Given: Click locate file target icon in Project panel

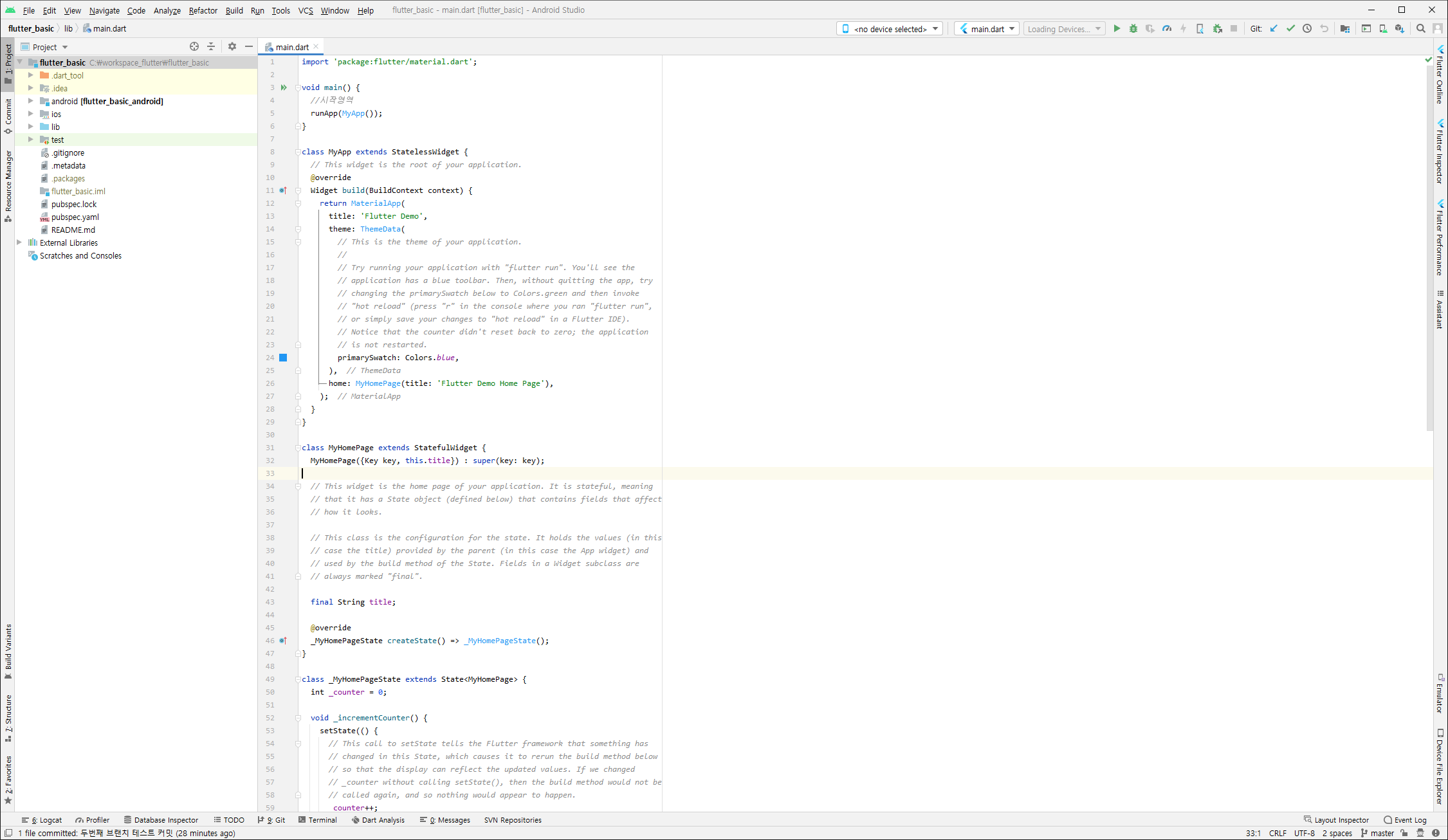Looking at the screenshot, I should pos(194,47).
